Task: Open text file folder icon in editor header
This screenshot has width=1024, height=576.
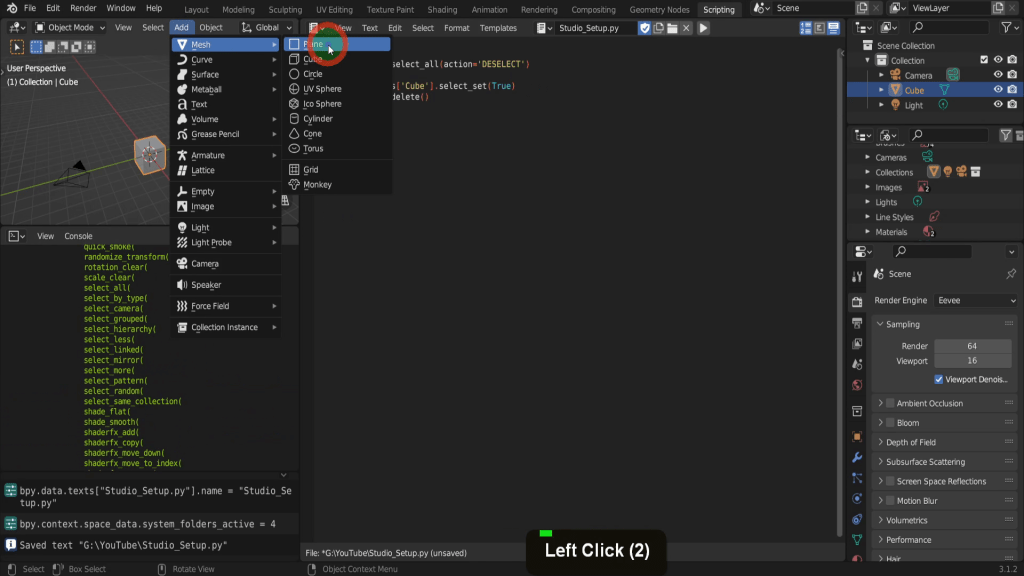Action: (x=672, y=28)
